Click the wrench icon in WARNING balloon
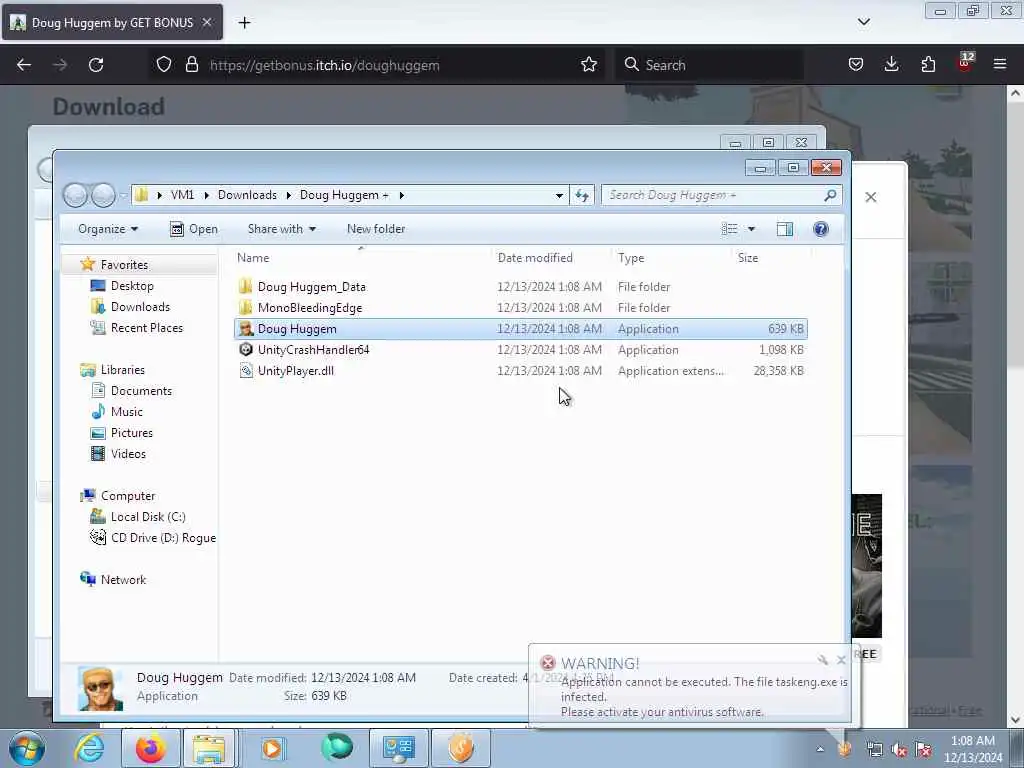 click(823, 660)
